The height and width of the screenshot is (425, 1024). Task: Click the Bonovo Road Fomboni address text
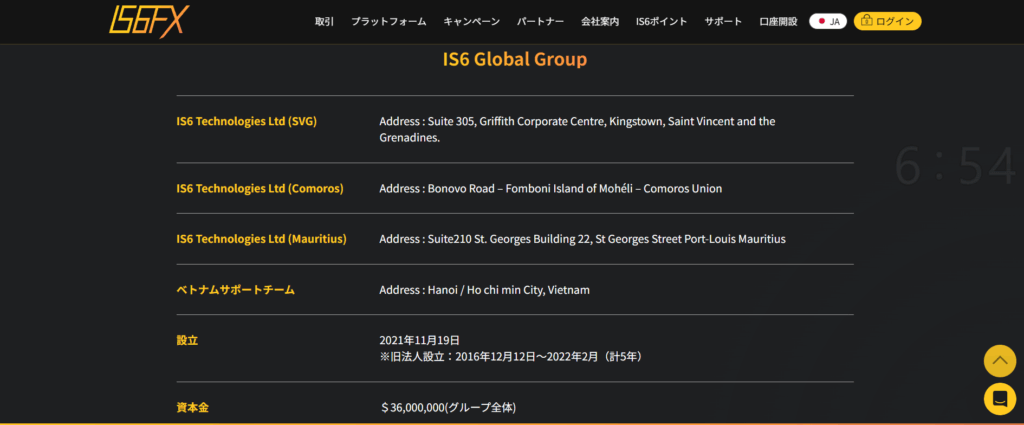(x=551, y=189)
